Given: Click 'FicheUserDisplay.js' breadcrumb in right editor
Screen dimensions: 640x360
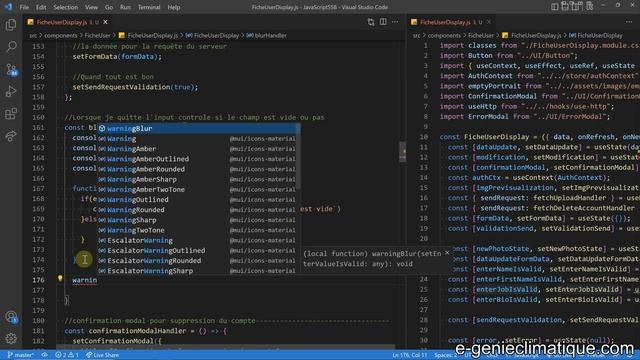Looking at the screenshot, I should 536,36.
